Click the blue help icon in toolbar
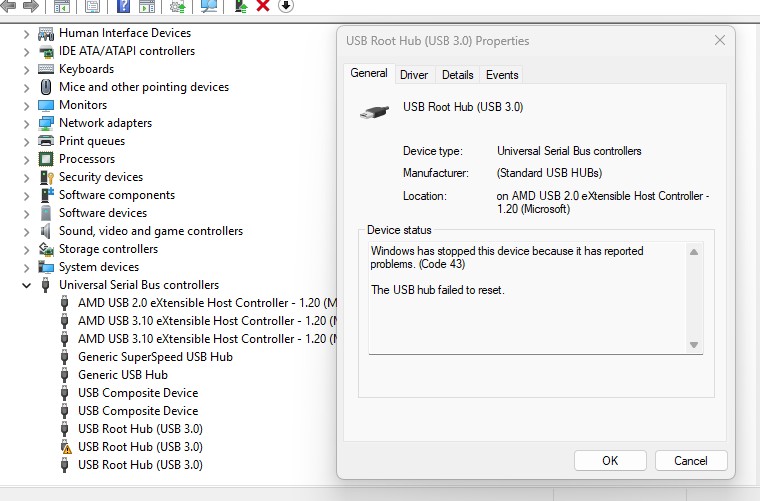 123,6
